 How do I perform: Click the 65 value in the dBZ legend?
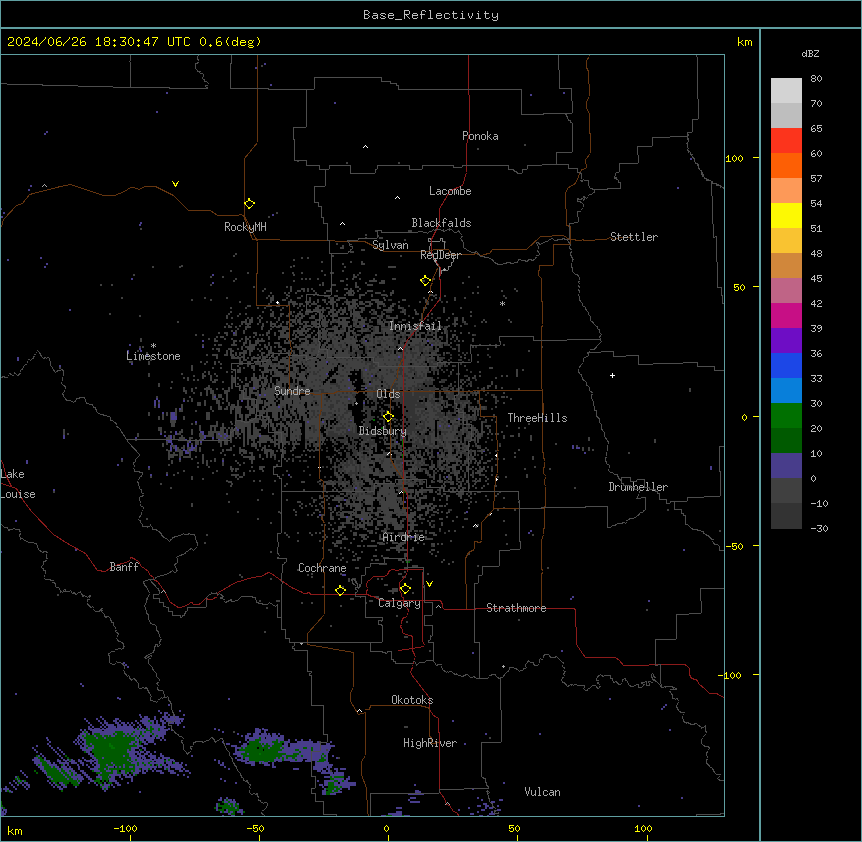pyautogui.click(x=816, y=129)
